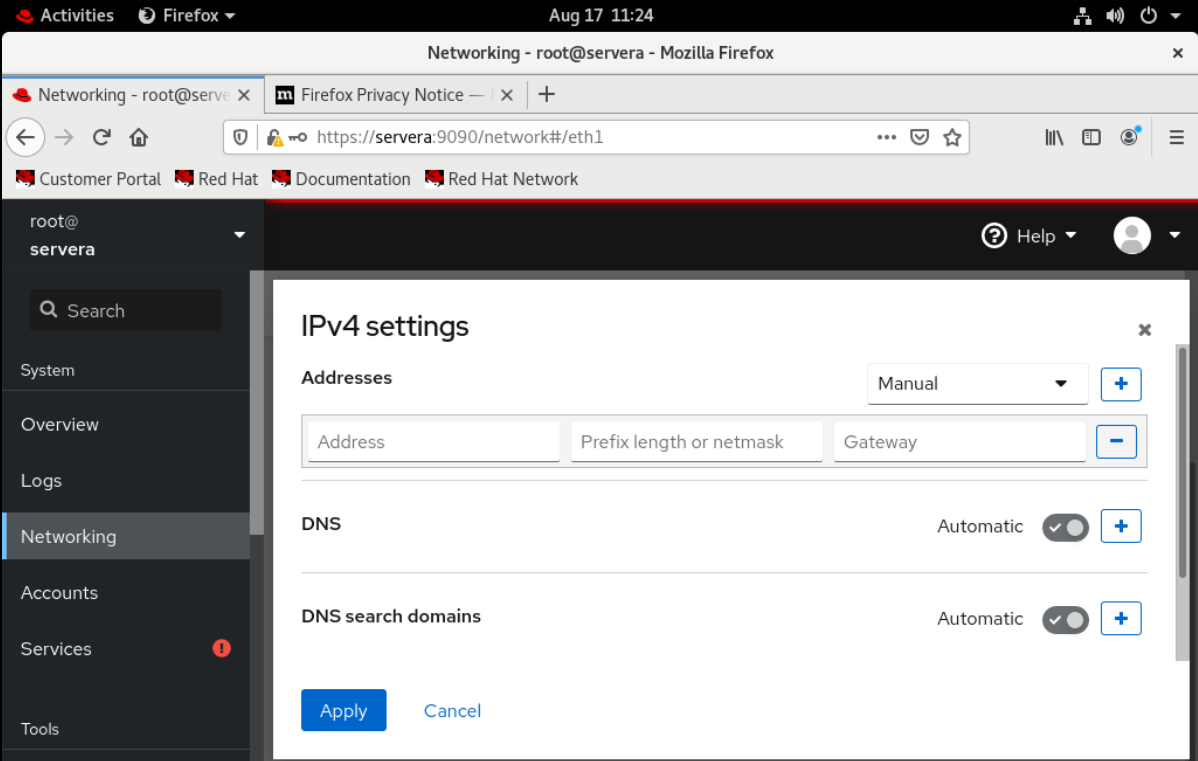
Task: Open the root@servera session dropdown
Action: pos(130,235)
